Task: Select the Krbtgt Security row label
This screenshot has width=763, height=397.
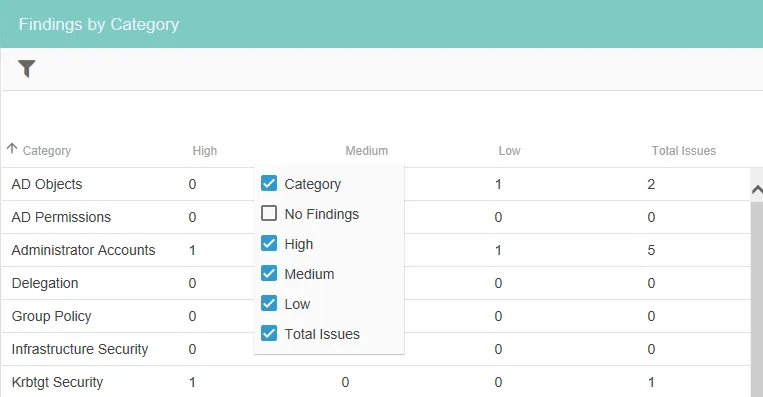Action: [x=57, y=382]
